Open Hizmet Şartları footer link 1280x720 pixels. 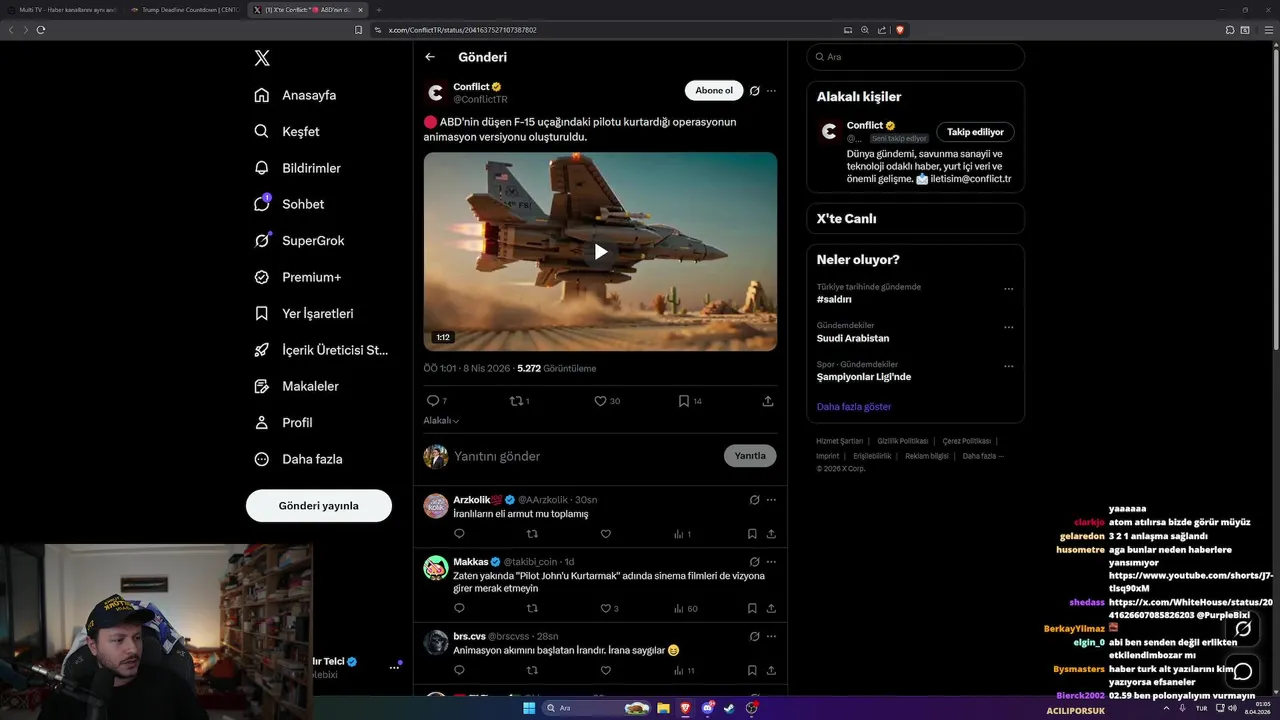coord(839,441)
